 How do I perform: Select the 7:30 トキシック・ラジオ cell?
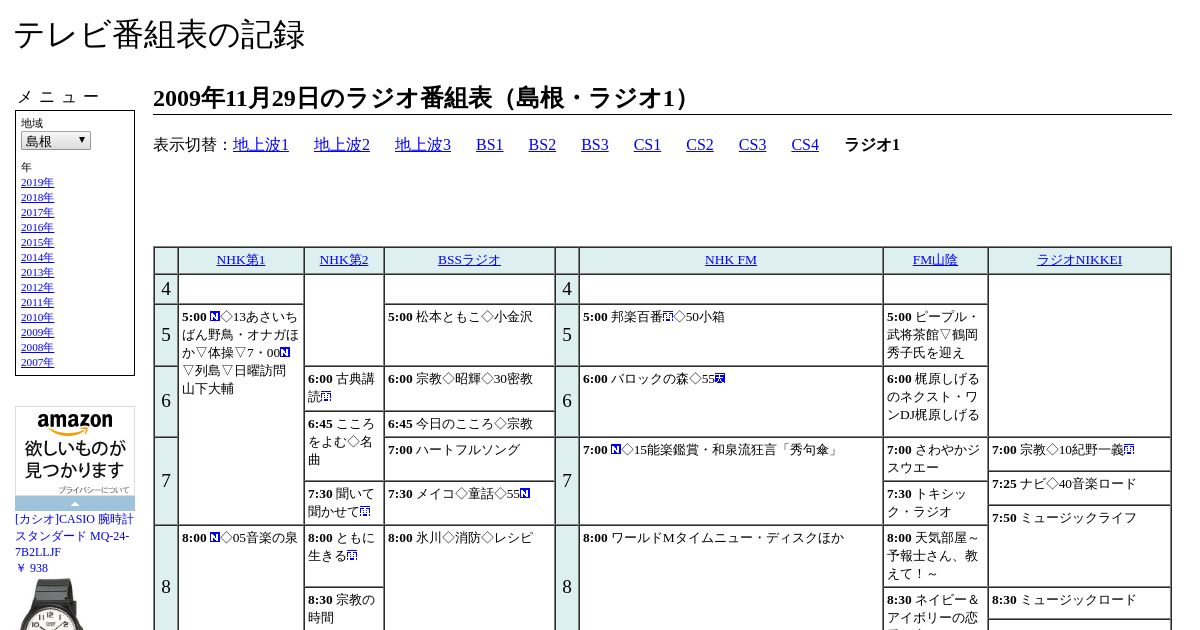[x=935, y=503]
